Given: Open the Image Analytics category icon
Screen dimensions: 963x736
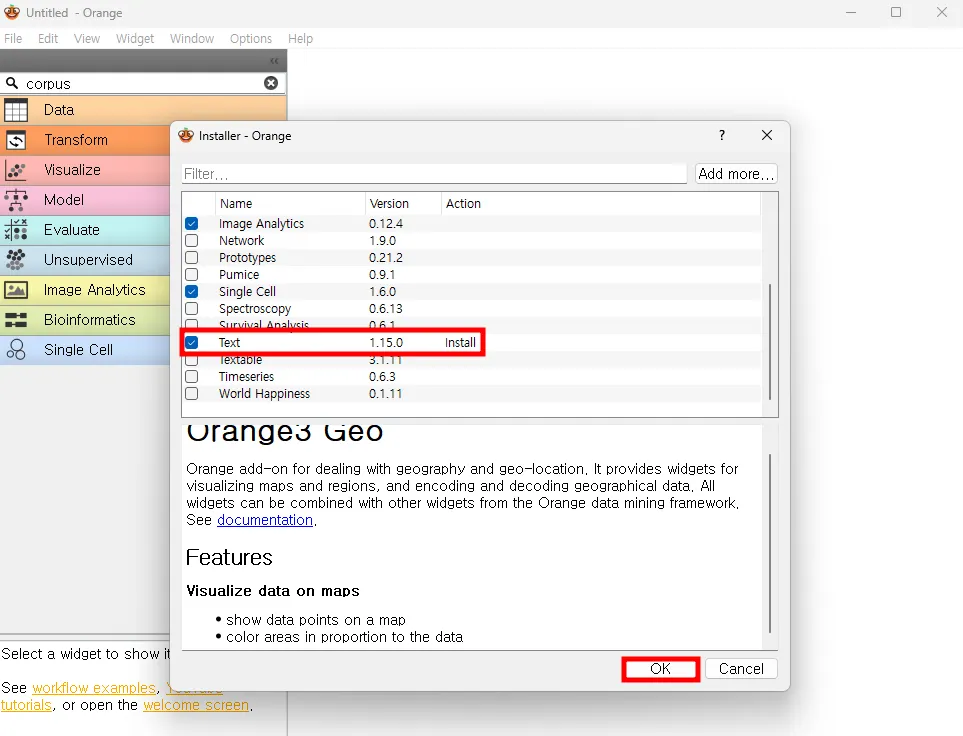Looking at the screenshot, I should pos(16,290).
